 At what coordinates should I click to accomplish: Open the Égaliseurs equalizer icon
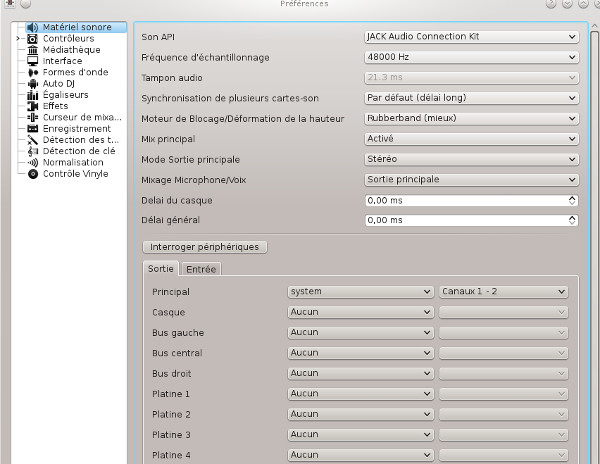coord(33,95)
